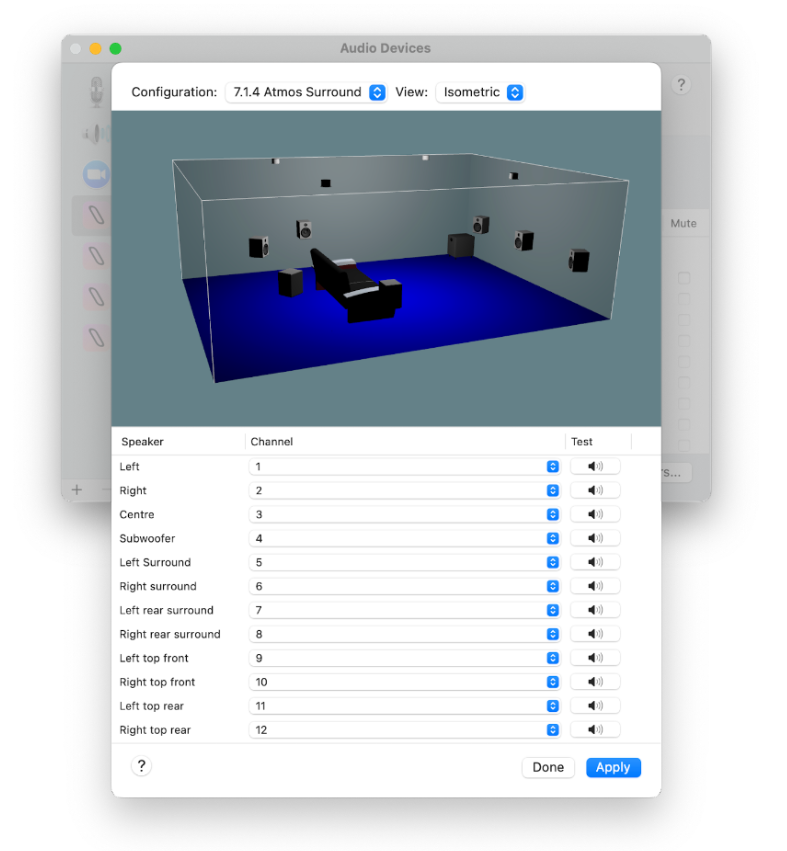Click the Done button
This screenshot has width=787, height=851.
pyautogui.click(x=548, y=767)
